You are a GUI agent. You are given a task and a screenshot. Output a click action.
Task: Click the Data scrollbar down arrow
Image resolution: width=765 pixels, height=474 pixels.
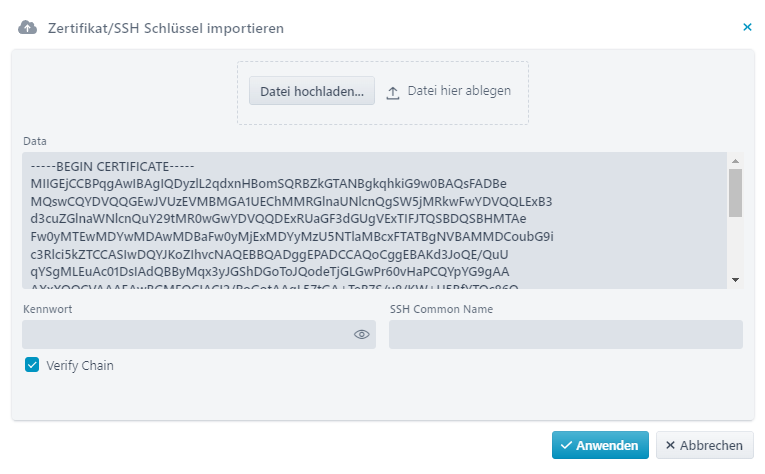(735, 280)
